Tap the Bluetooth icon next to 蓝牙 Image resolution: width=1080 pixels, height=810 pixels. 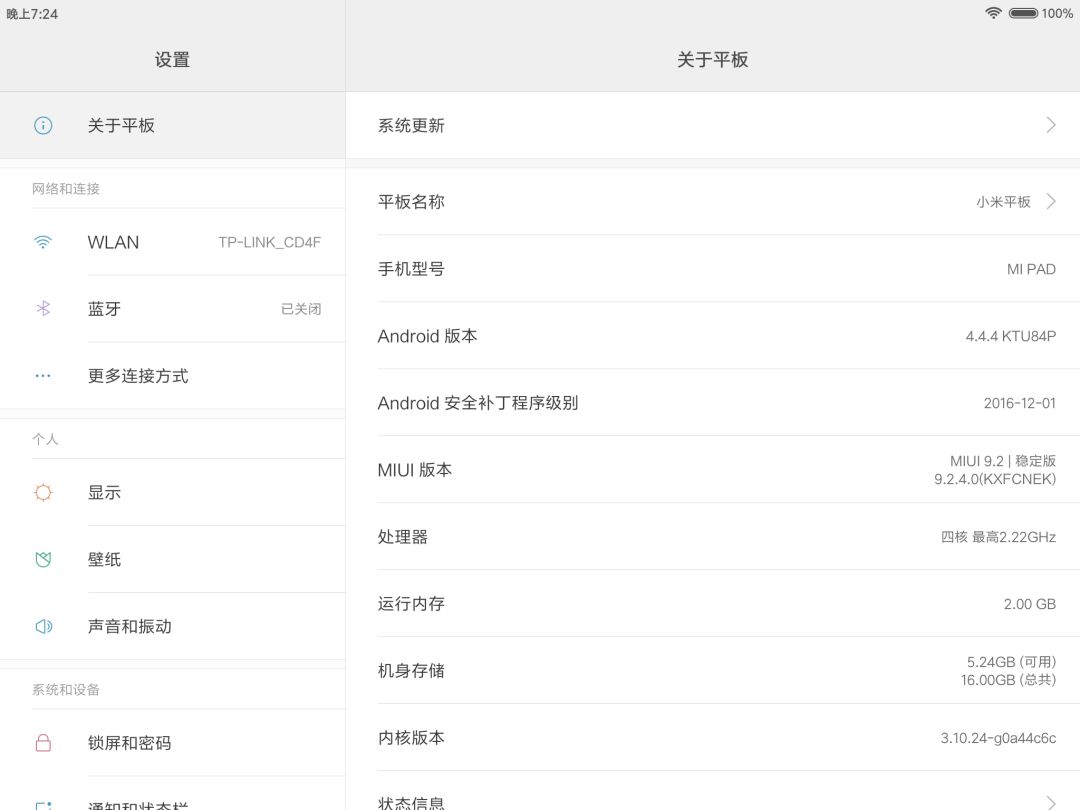pos(43,309)
